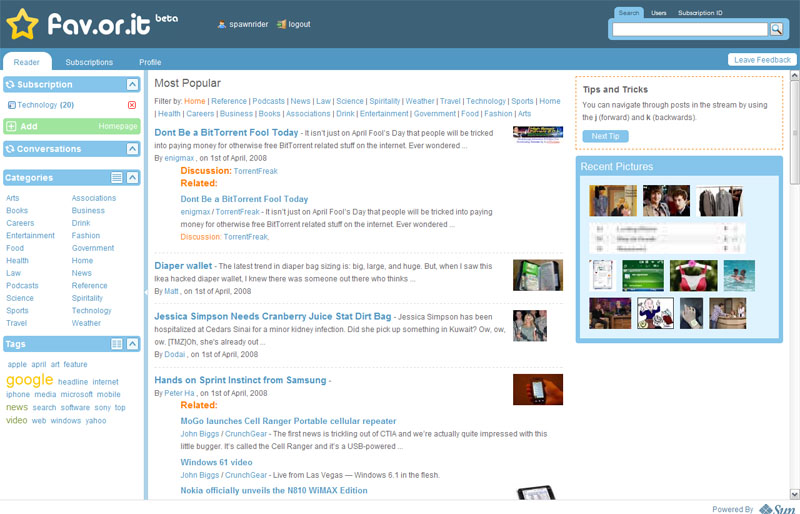Click the Sun logo in footer
This screenshot has width=800, height=514.
[778, 509]
